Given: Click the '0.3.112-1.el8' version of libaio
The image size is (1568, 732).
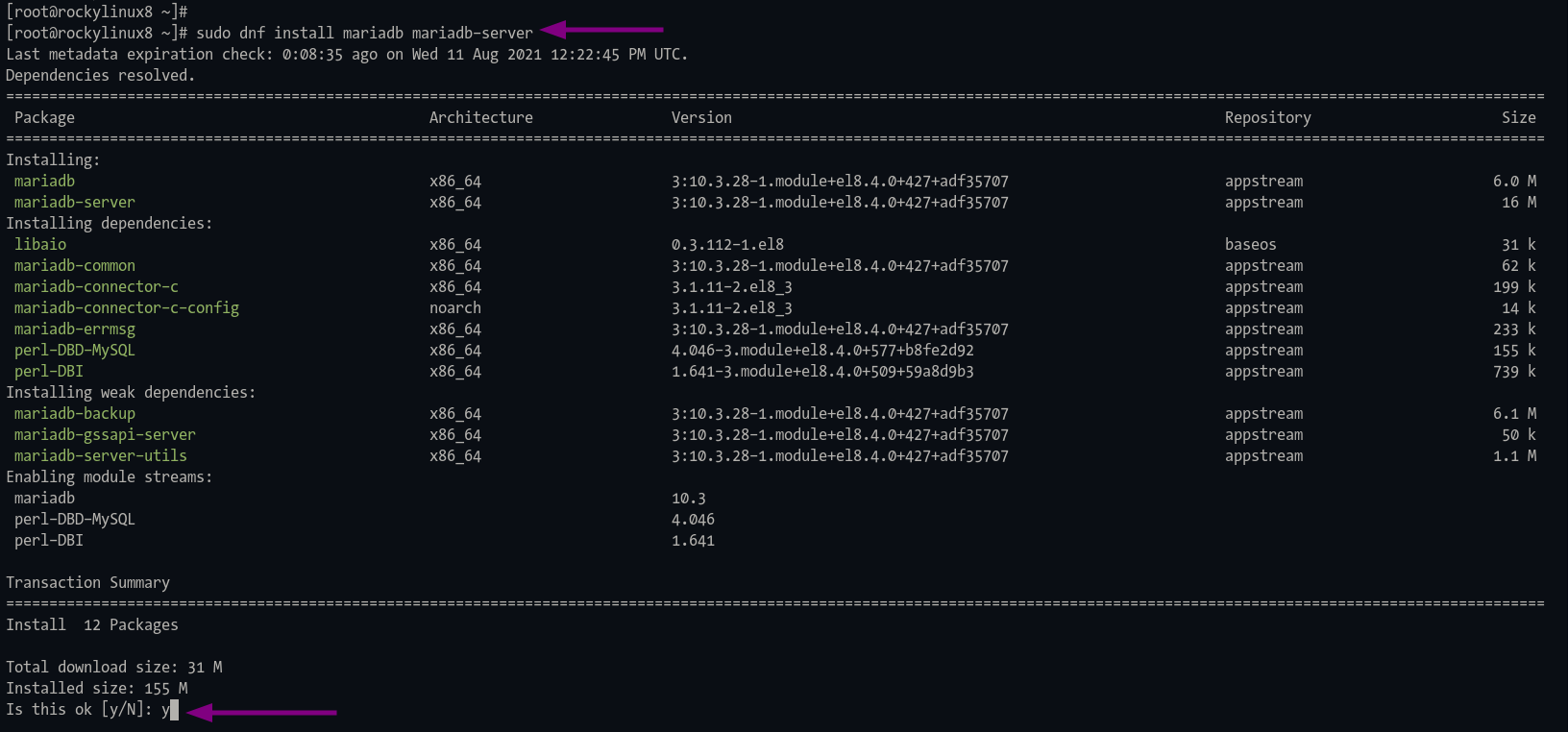Looking at the screenshot, I should coord(727,244).
